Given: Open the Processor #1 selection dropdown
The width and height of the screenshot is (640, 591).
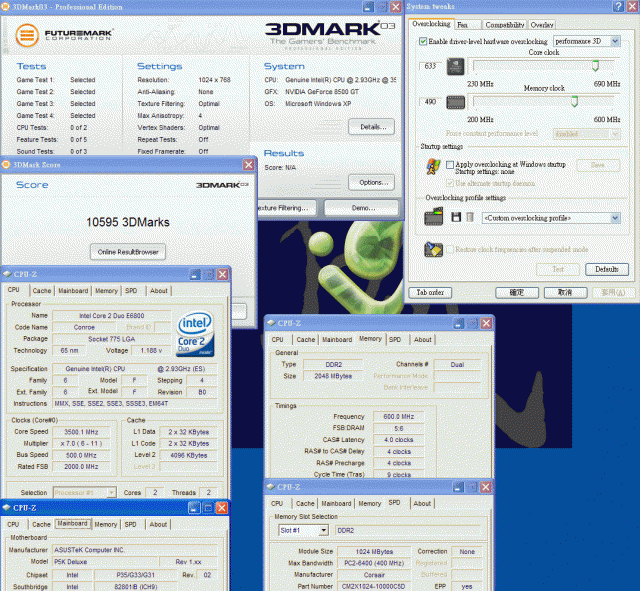Looking at the screenshot, I should point(111,492).
